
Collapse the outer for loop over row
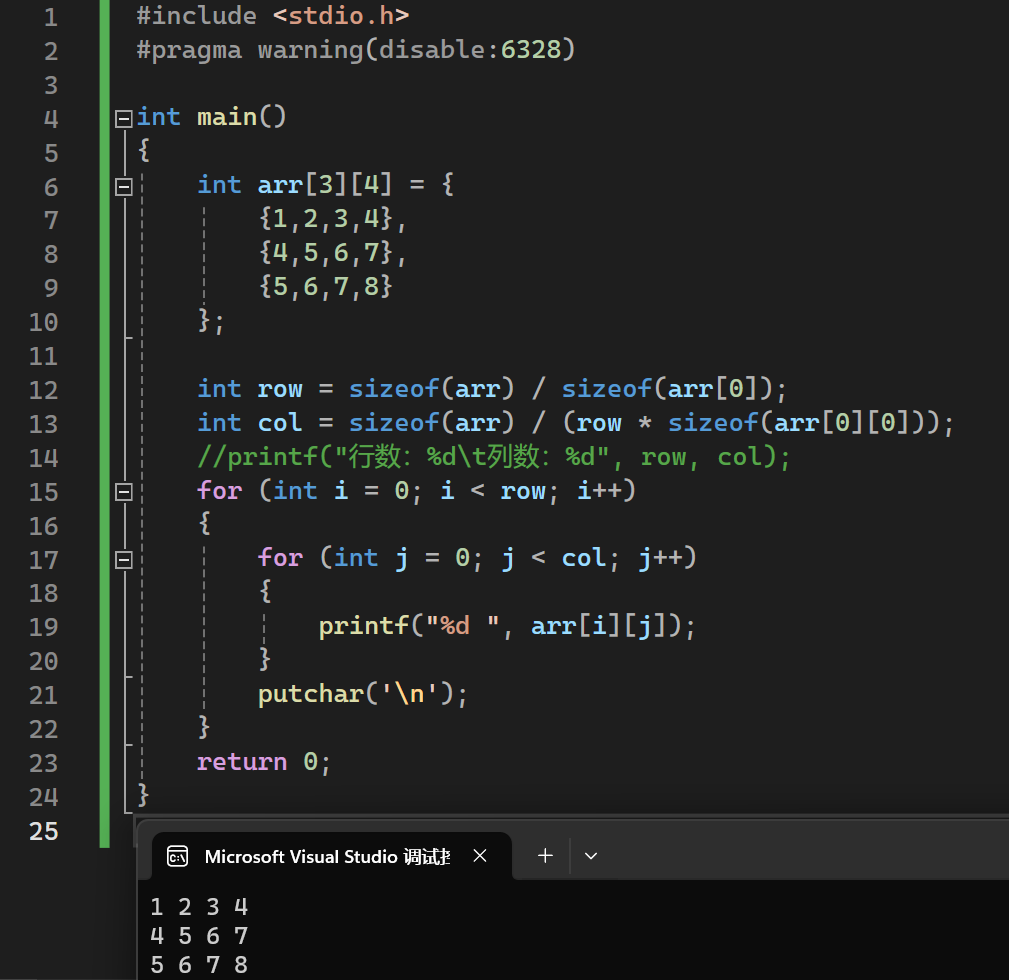(x=124, y=491)
